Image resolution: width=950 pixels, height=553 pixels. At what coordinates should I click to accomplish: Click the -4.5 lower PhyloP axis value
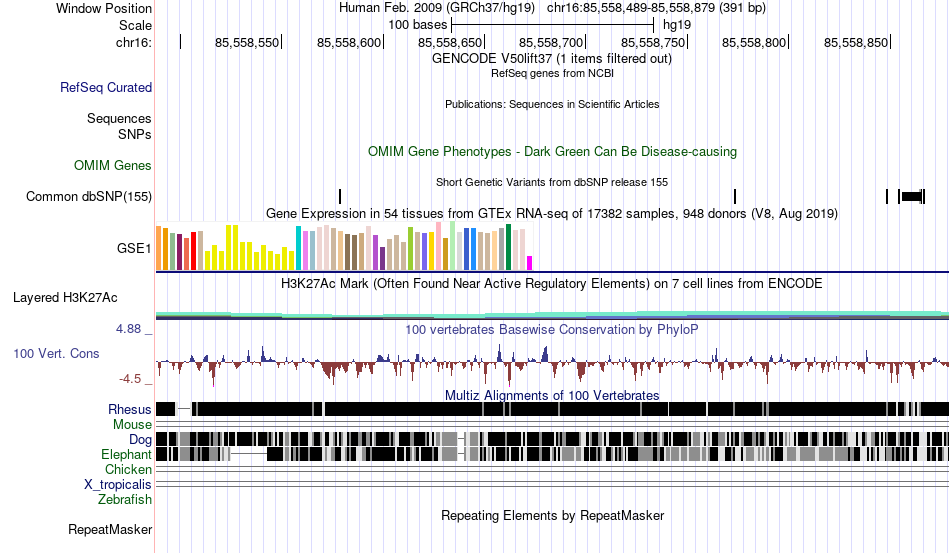pos(130,379)
